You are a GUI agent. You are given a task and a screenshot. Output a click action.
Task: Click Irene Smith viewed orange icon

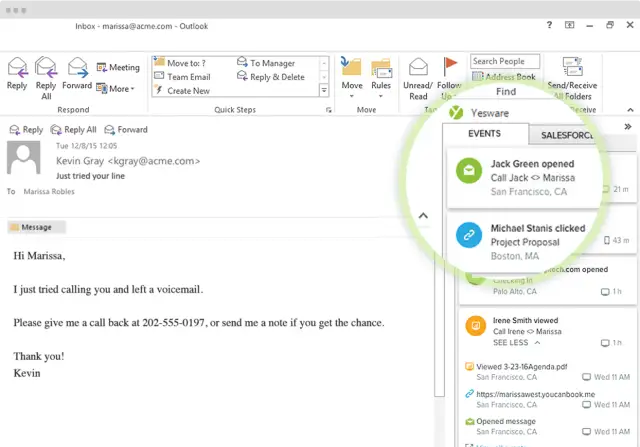point(476,325)
